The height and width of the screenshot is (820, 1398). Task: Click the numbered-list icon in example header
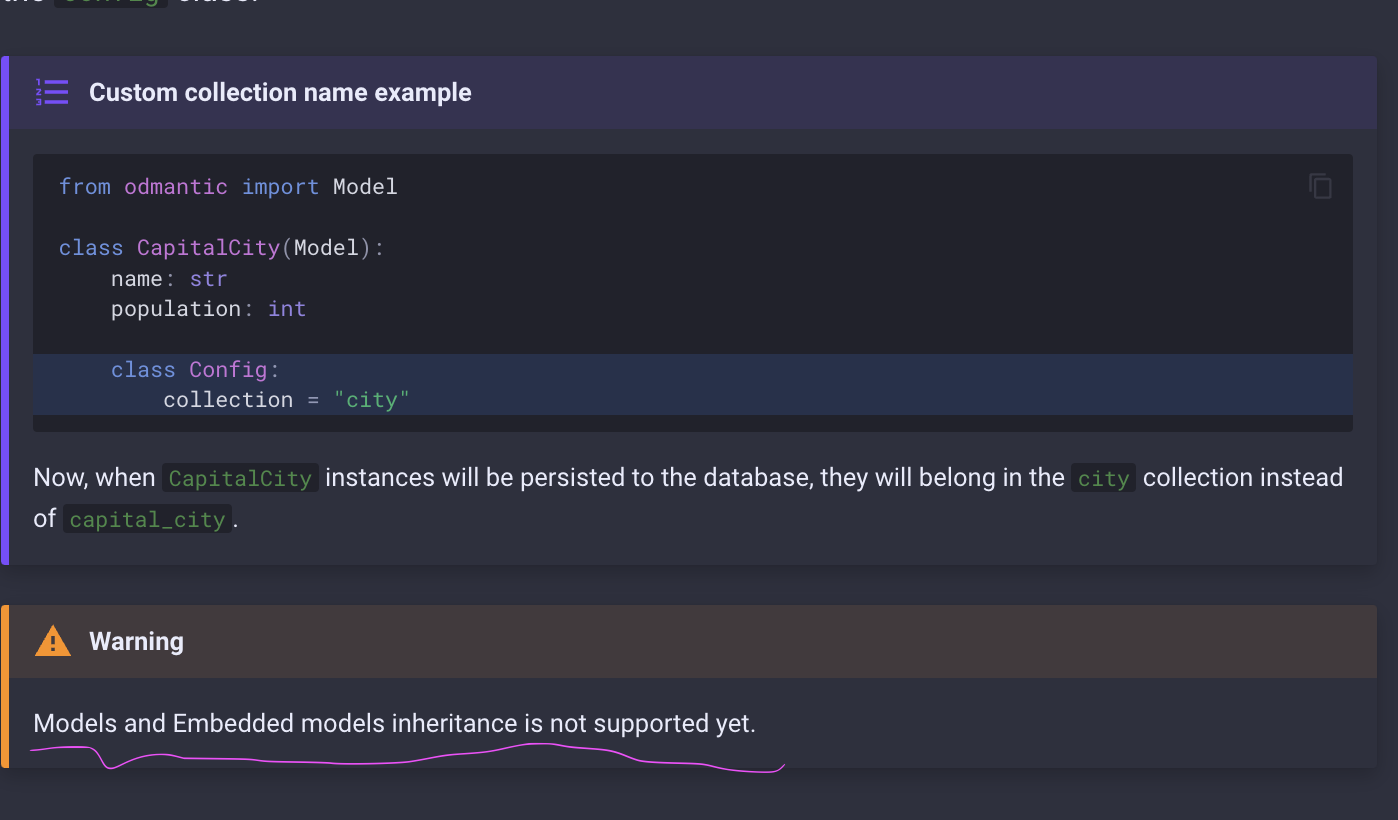click(x=52, y=92)
